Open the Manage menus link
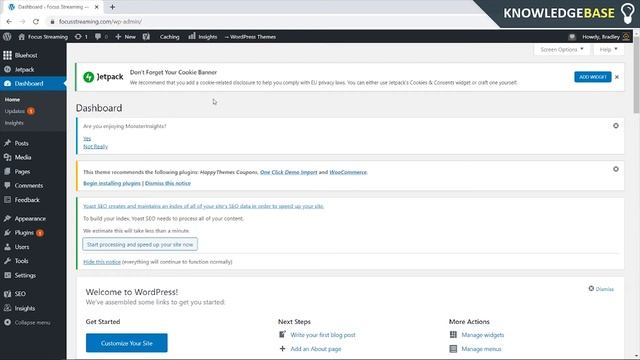This screenshot has width=640, height=360. (481, 349)
